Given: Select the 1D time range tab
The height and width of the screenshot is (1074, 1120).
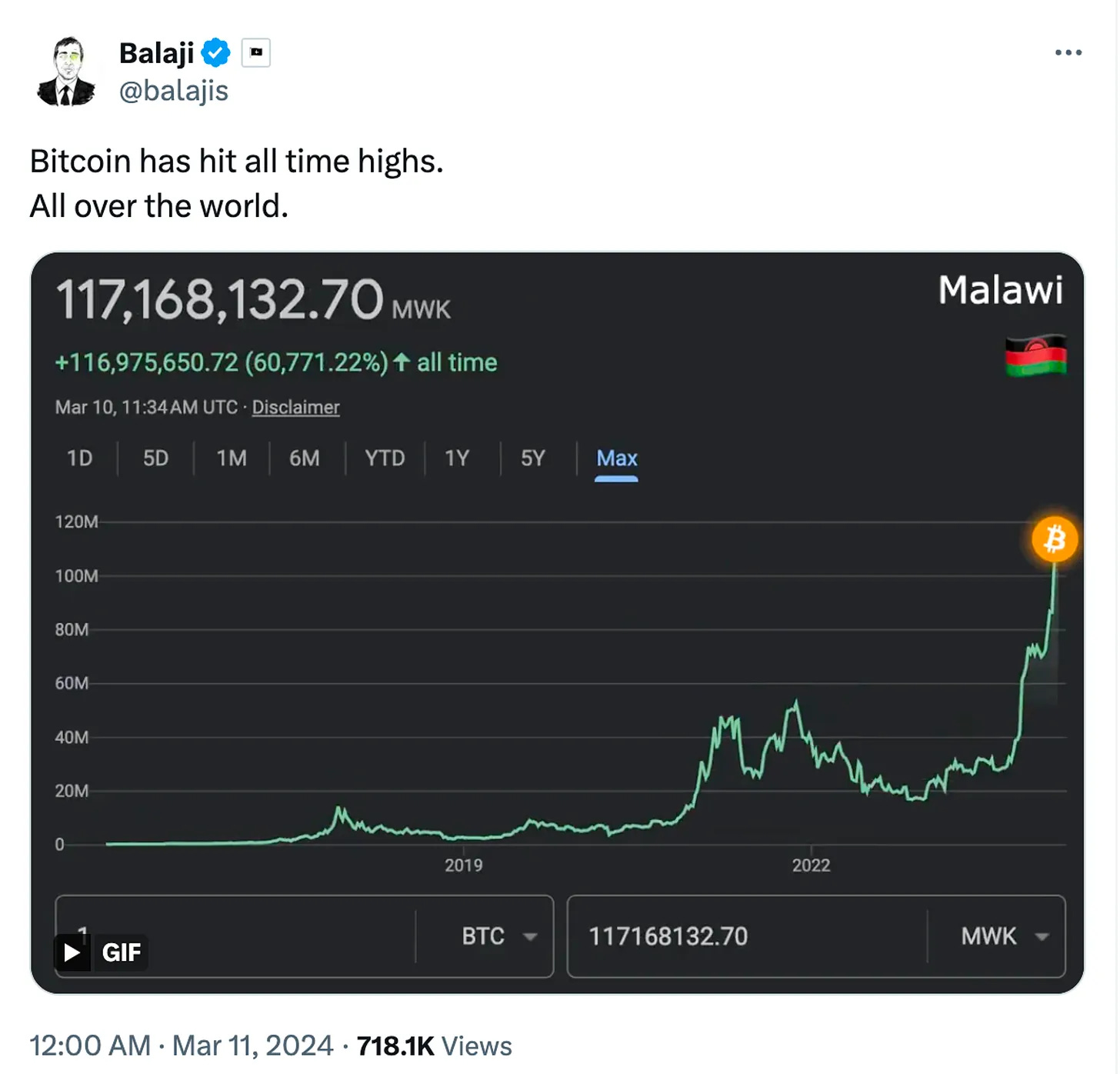Looking at the screenshot, I should (x=79, y=459).
